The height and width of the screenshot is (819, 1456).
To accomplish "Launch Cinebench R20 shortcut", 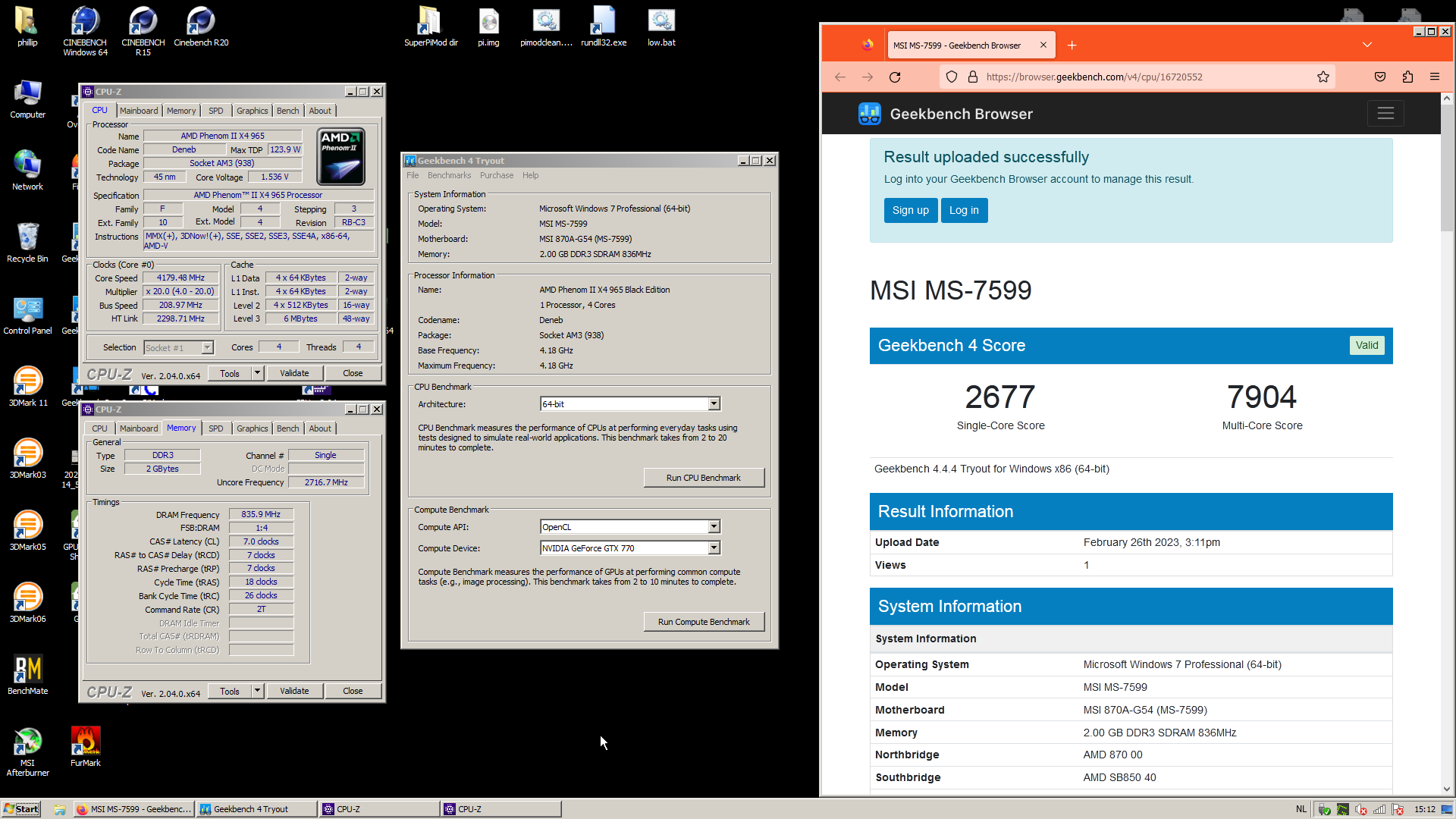I will point(201,27).
